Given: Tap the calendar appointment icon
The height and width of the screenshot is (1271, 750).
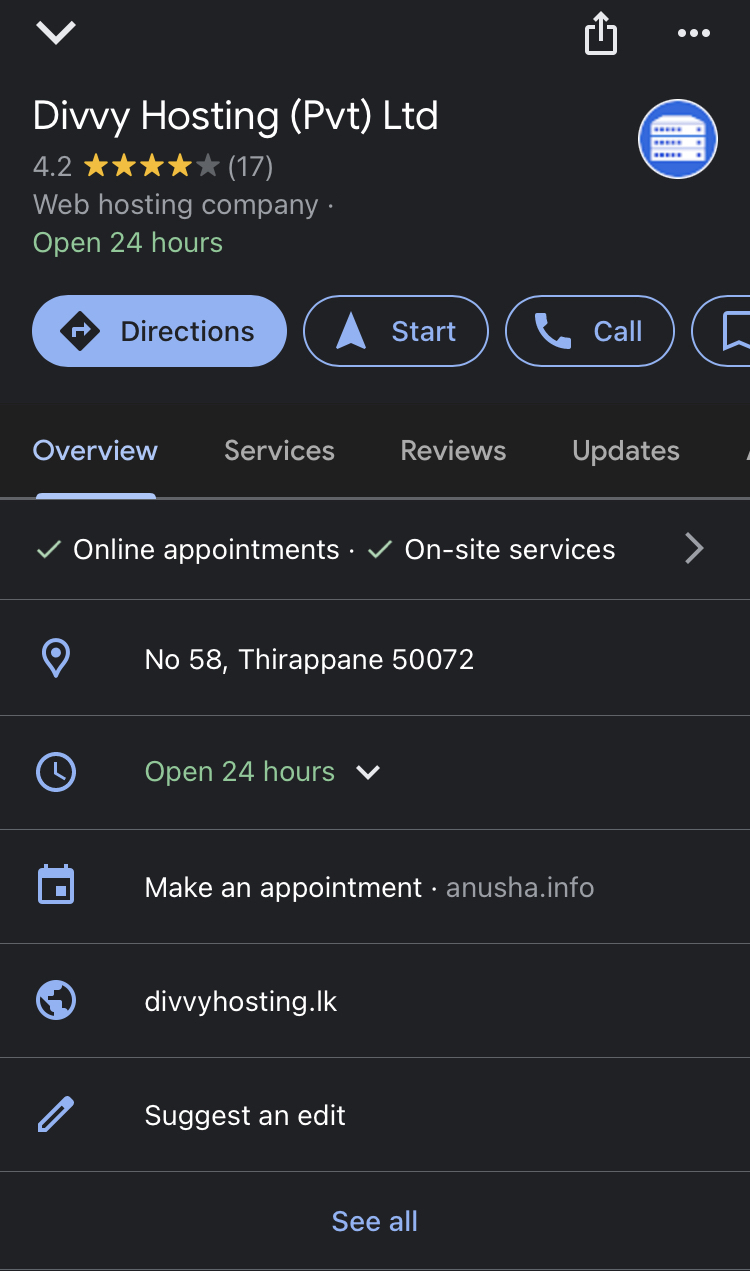Looking at the screenshot, I should pos(56,886).
